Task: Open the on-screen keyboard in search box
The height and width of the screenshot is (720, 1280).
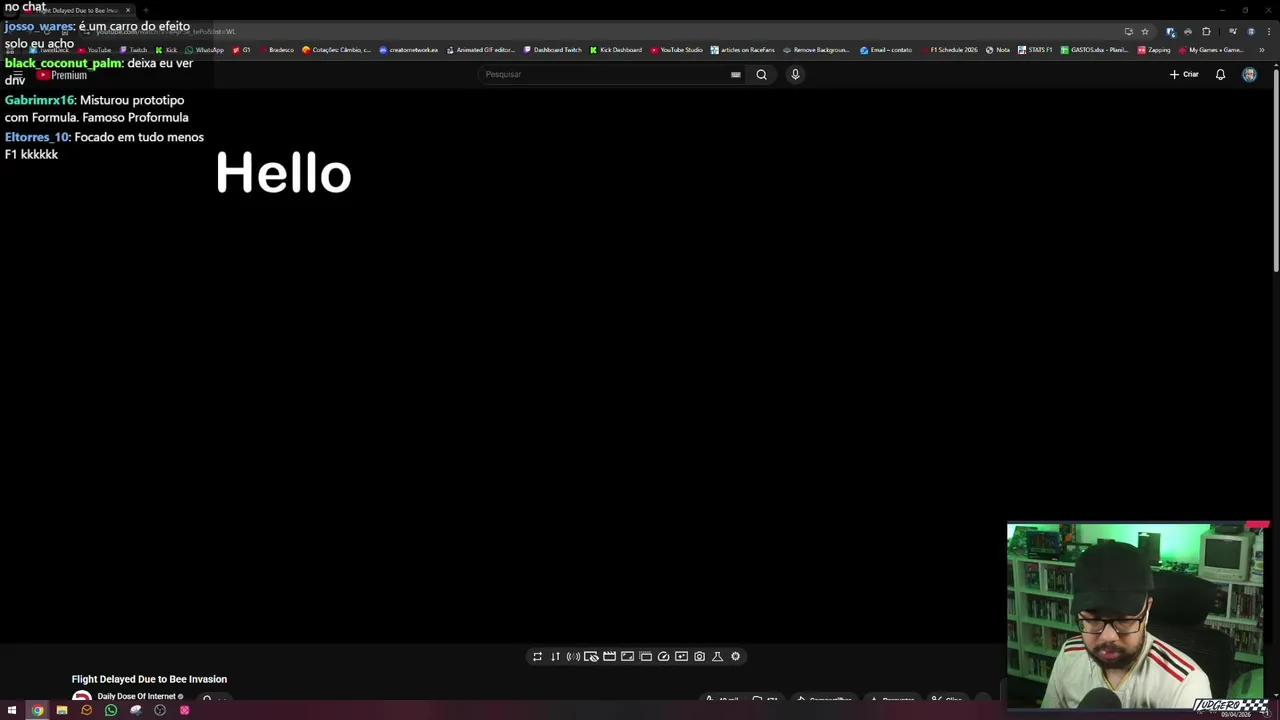Action: pyautogui.click(x=735, y=74)
